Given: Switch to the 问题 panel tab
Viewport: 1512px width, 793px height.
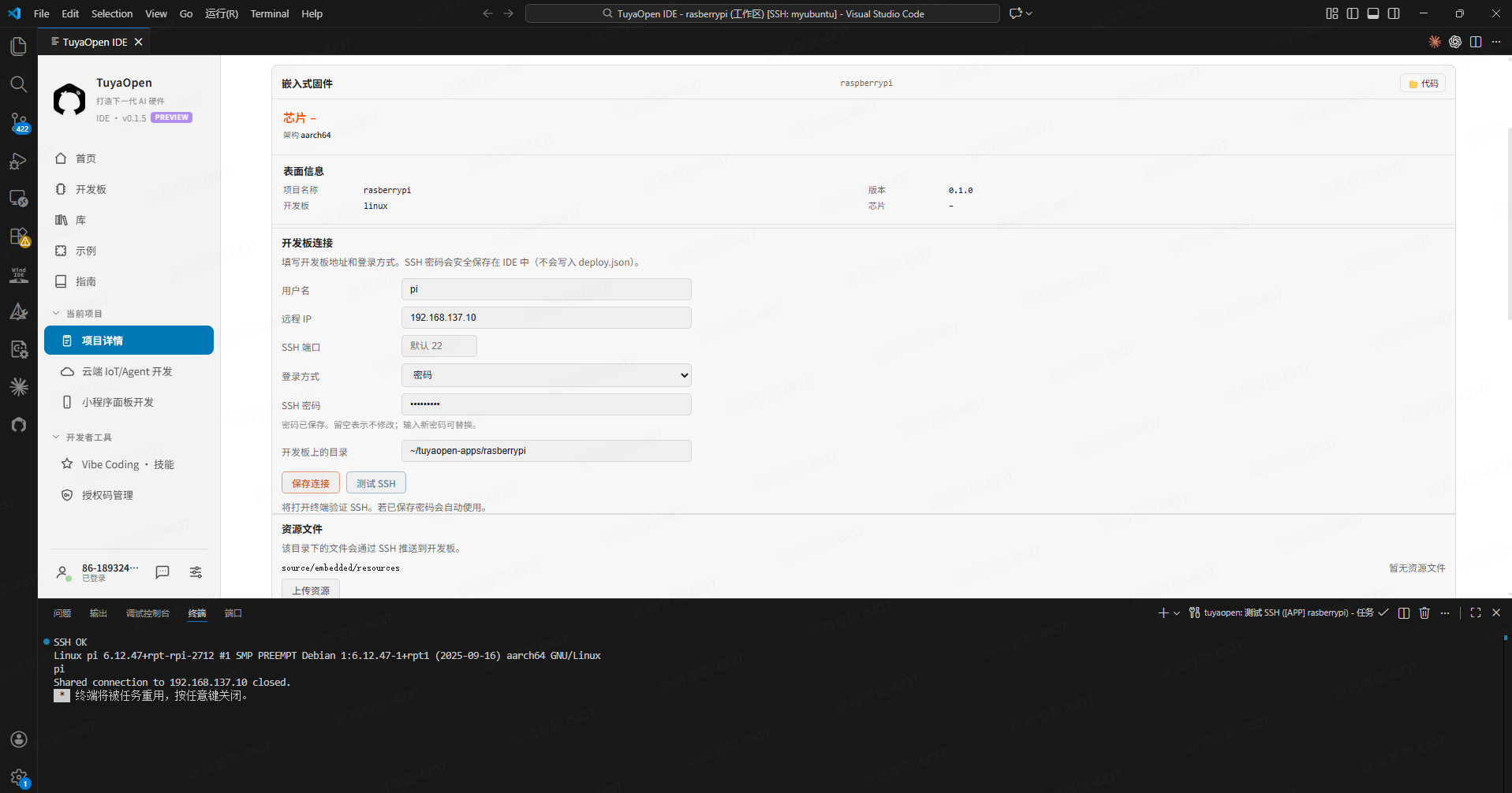Looking at the screenshot, I should pyautogui.click(x=62, y=613).
